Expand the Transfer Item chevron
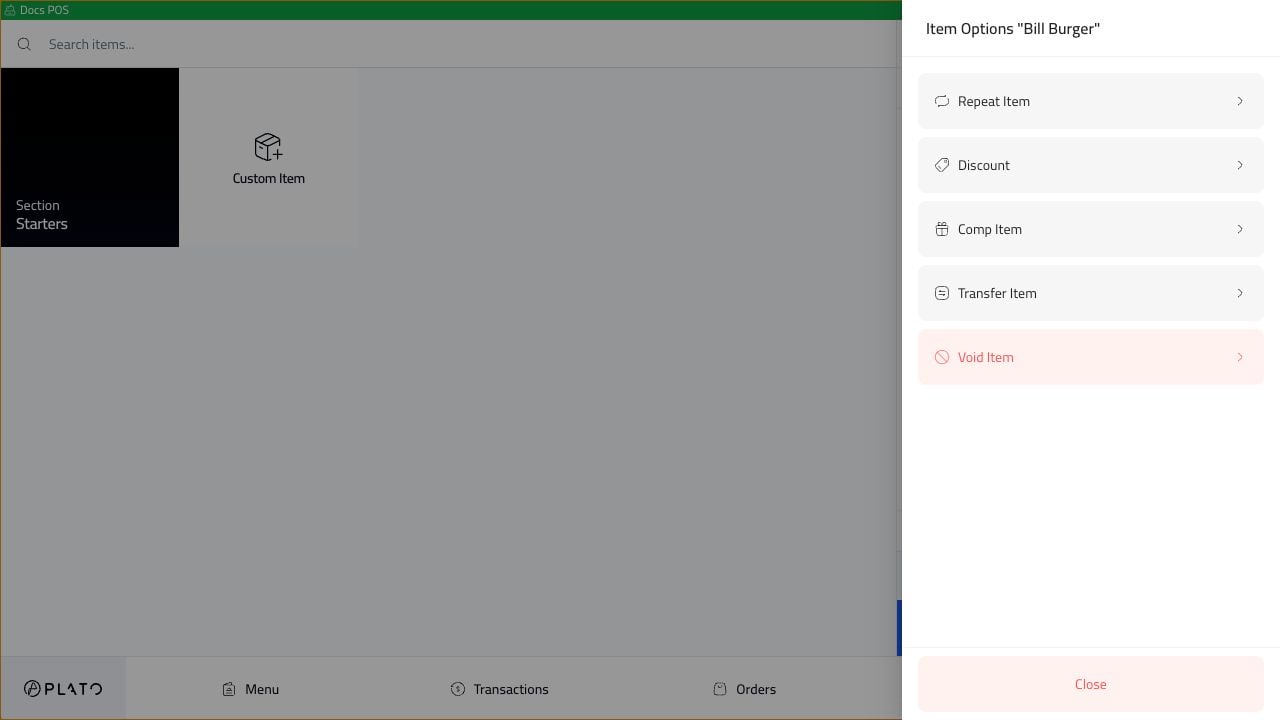 (x=1240, y=293)
